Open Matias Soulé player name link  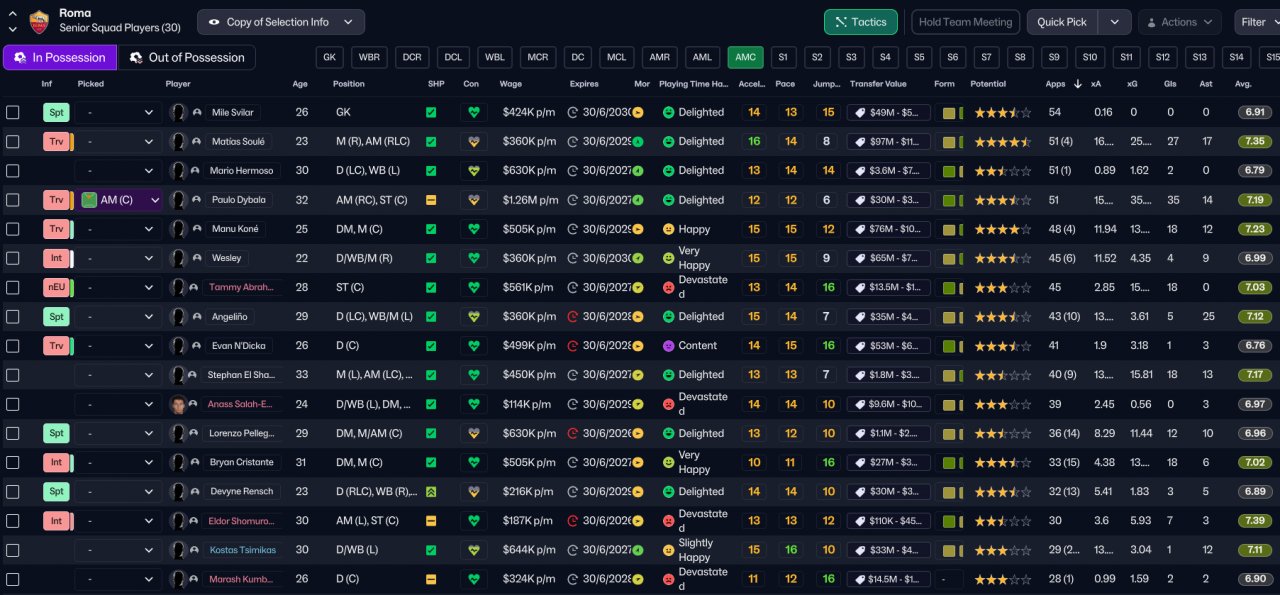click(x=240, y=142)
